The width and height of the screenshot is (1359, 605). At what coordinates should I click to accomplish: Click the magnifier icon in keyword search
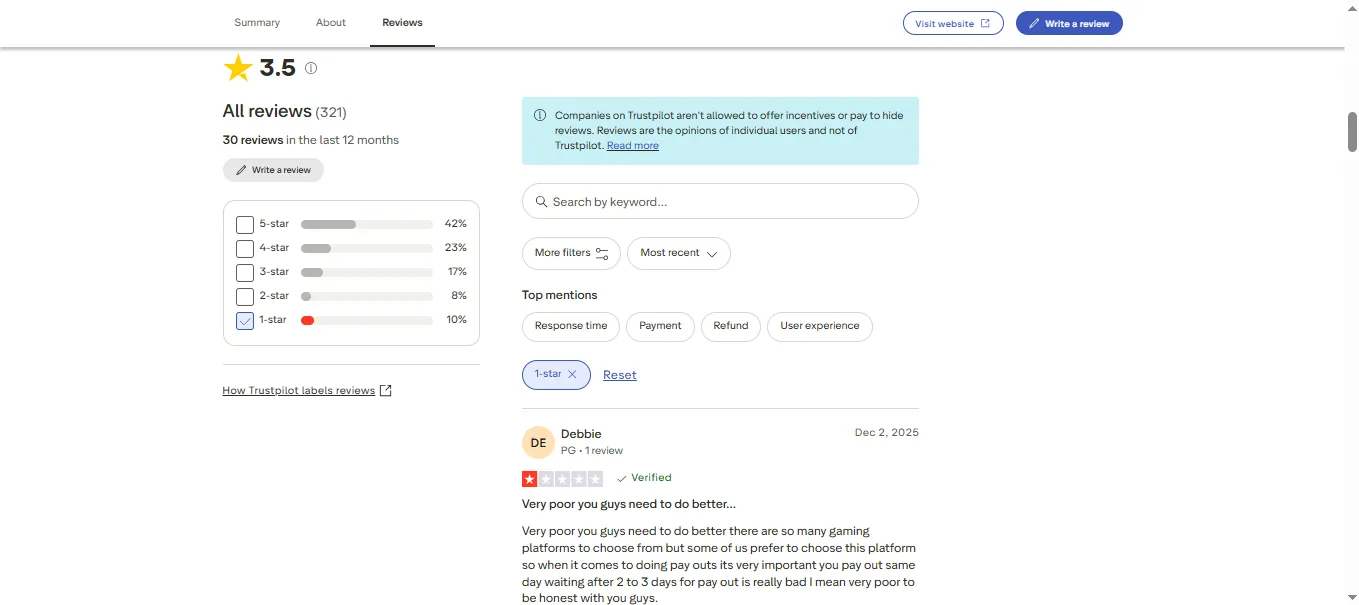click(x=541, y=201)
